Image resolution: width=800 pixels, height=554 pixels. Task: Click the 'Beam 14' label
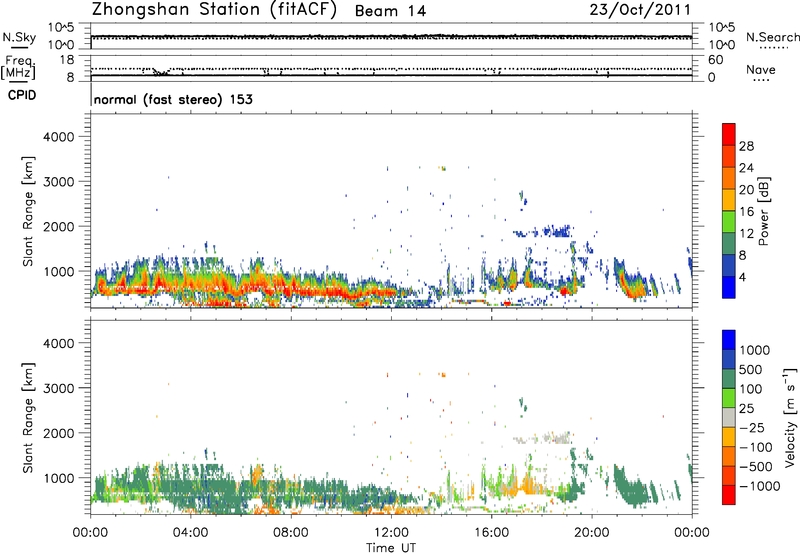[x=390, y=11]
